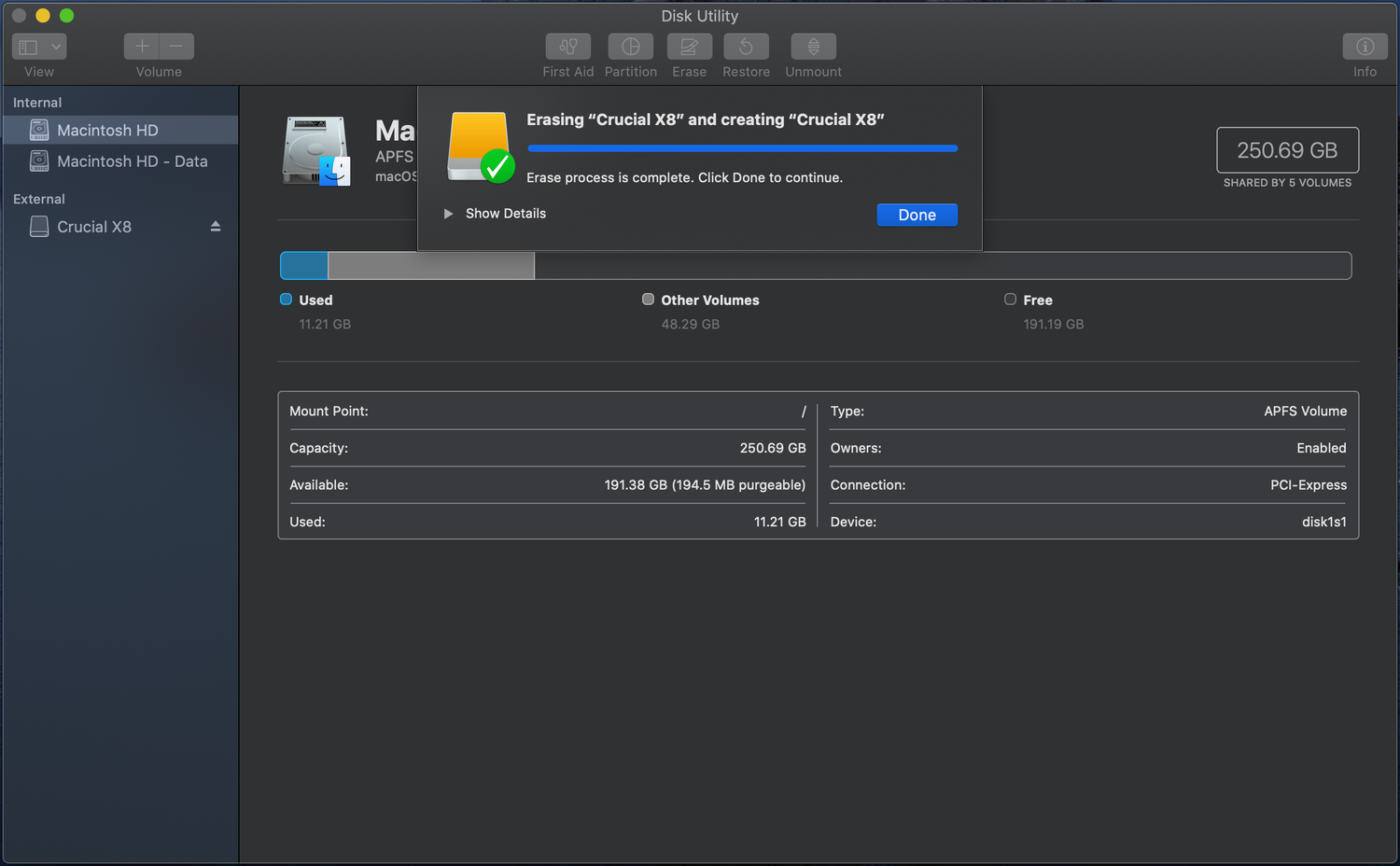This screenshot has width=1400, height=866.
Task: Click the Unmount toolbar icon
Action: tap(813, 47)
